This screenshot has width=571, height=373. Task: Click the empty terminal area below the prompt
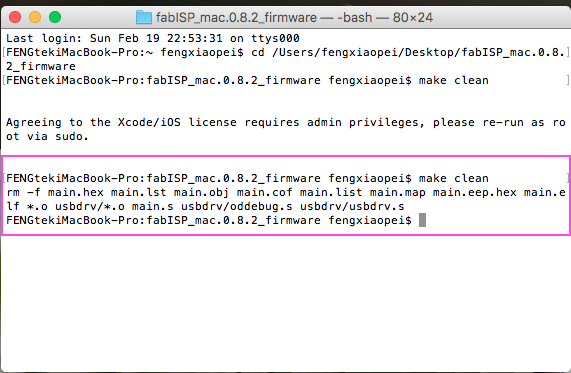(286, 302)
